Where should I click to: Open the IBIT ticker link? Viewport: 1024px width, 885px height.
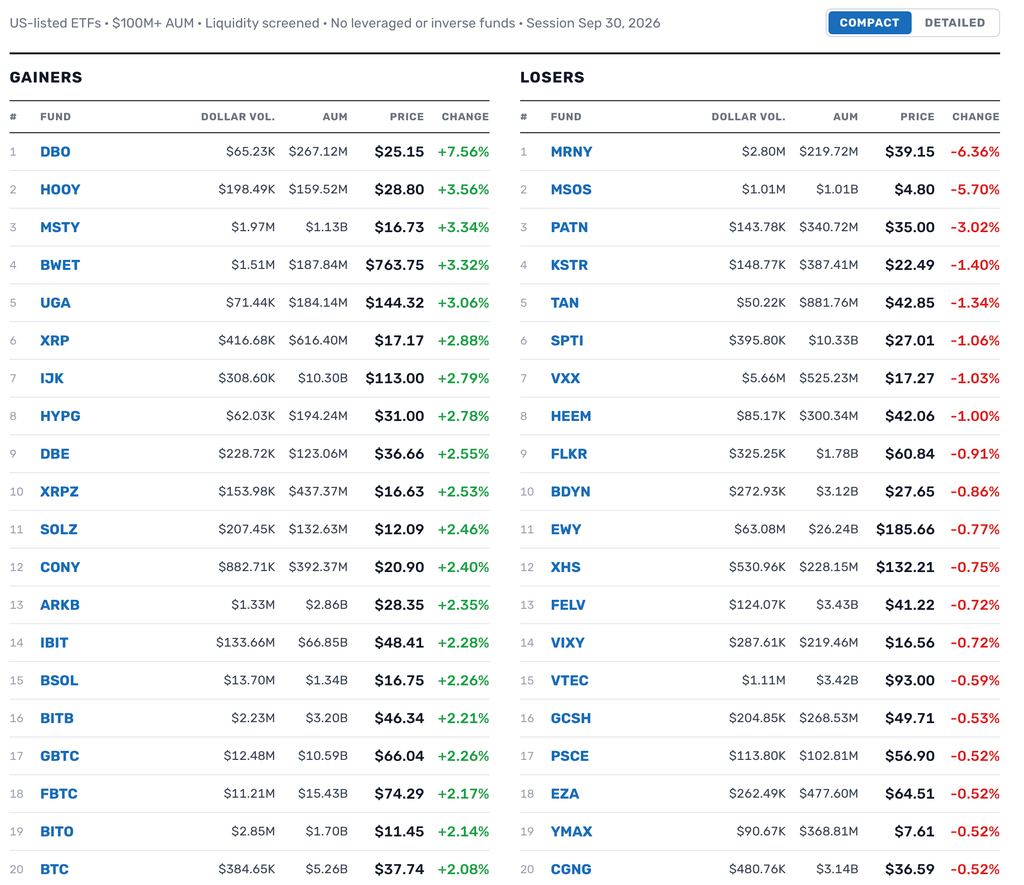click(54, 643)
